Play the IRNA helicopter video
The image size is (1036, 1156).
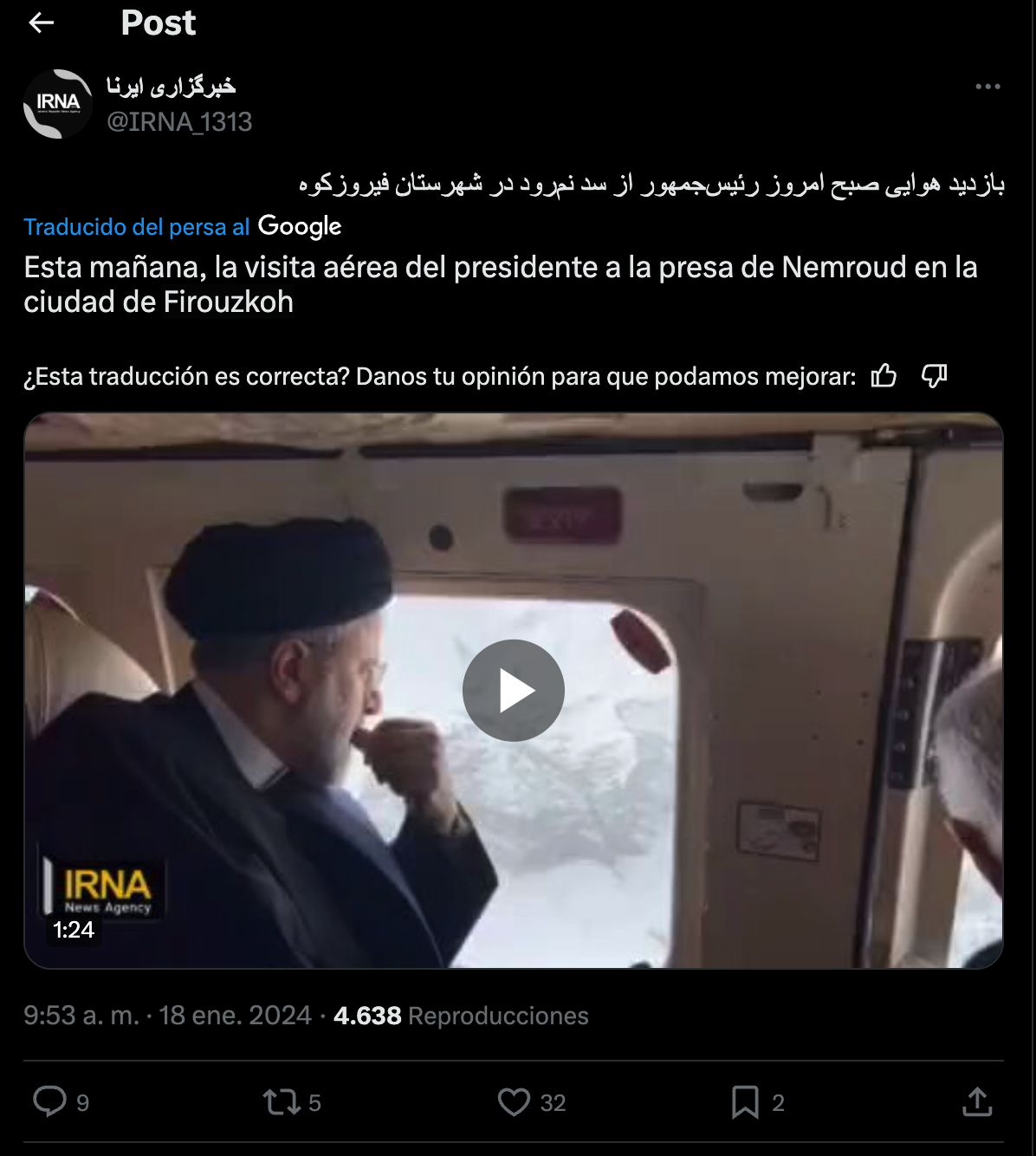(x=514, y=691)
